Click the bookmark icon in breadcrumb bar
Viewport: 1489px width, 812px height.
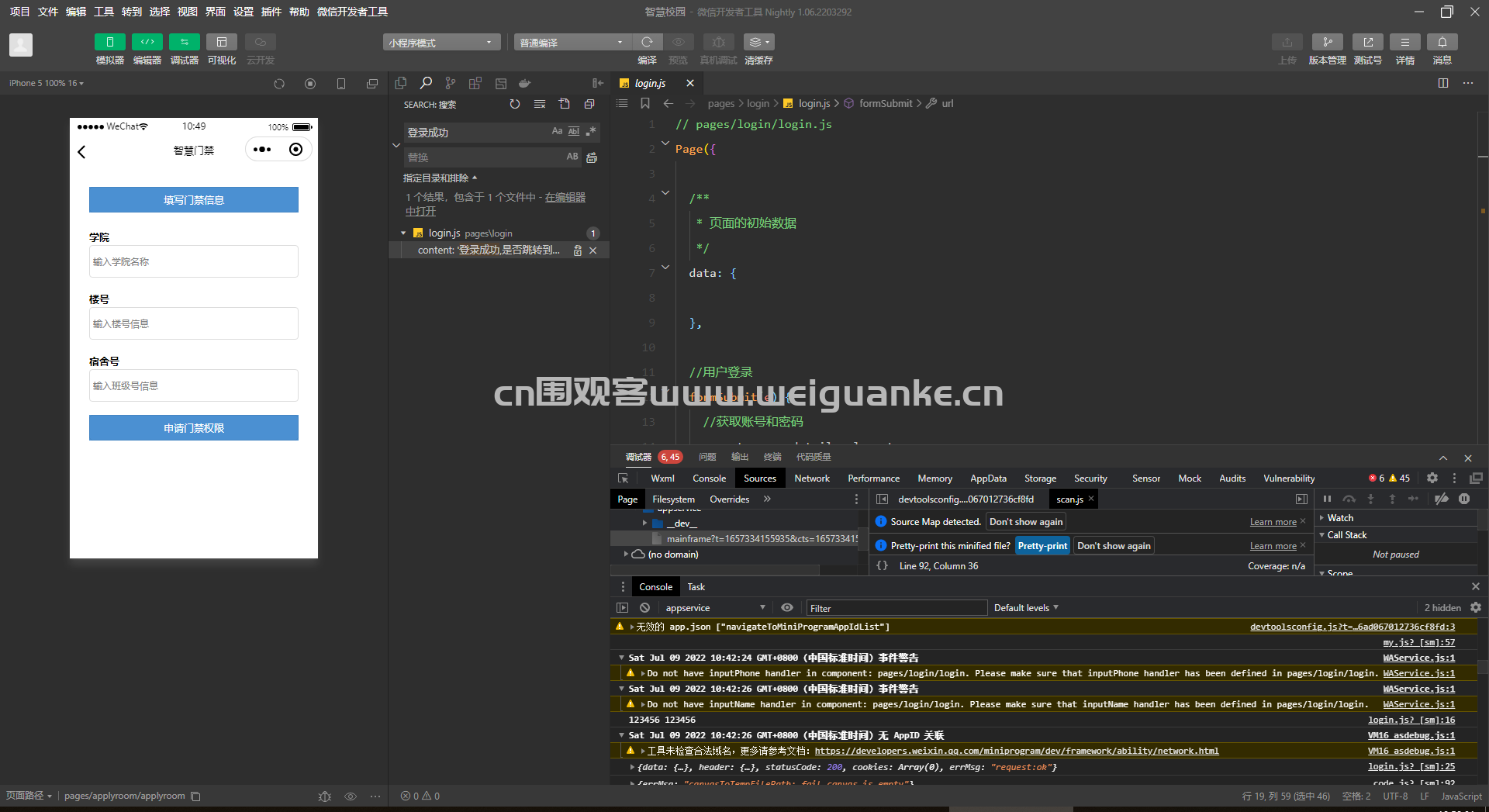[645, 103]
